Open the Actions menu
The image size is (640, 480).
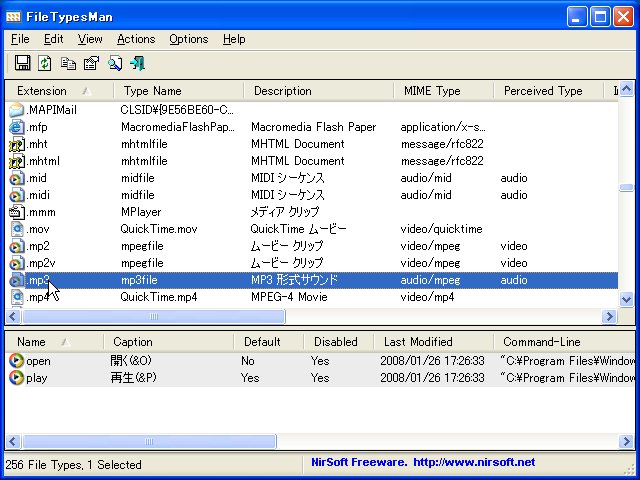click(136, 39)
